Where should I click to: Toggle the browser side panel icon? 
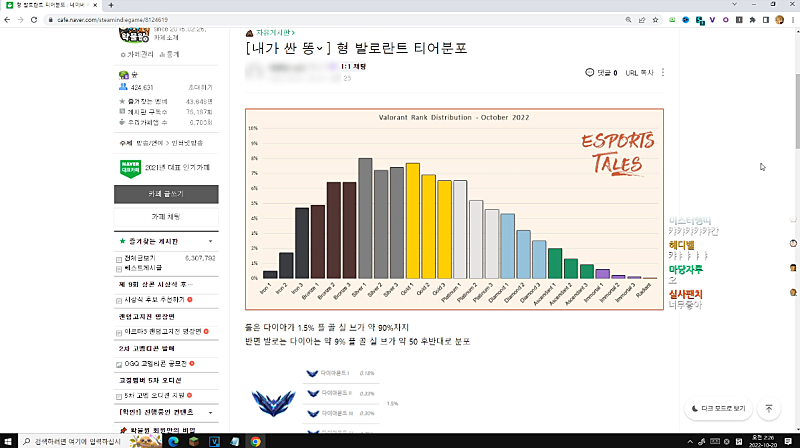click(x=766, y=20)
